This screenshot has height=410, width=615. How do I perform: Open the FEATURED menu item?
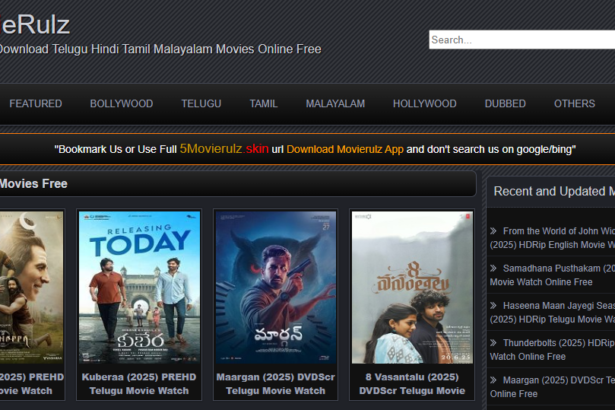36,104
